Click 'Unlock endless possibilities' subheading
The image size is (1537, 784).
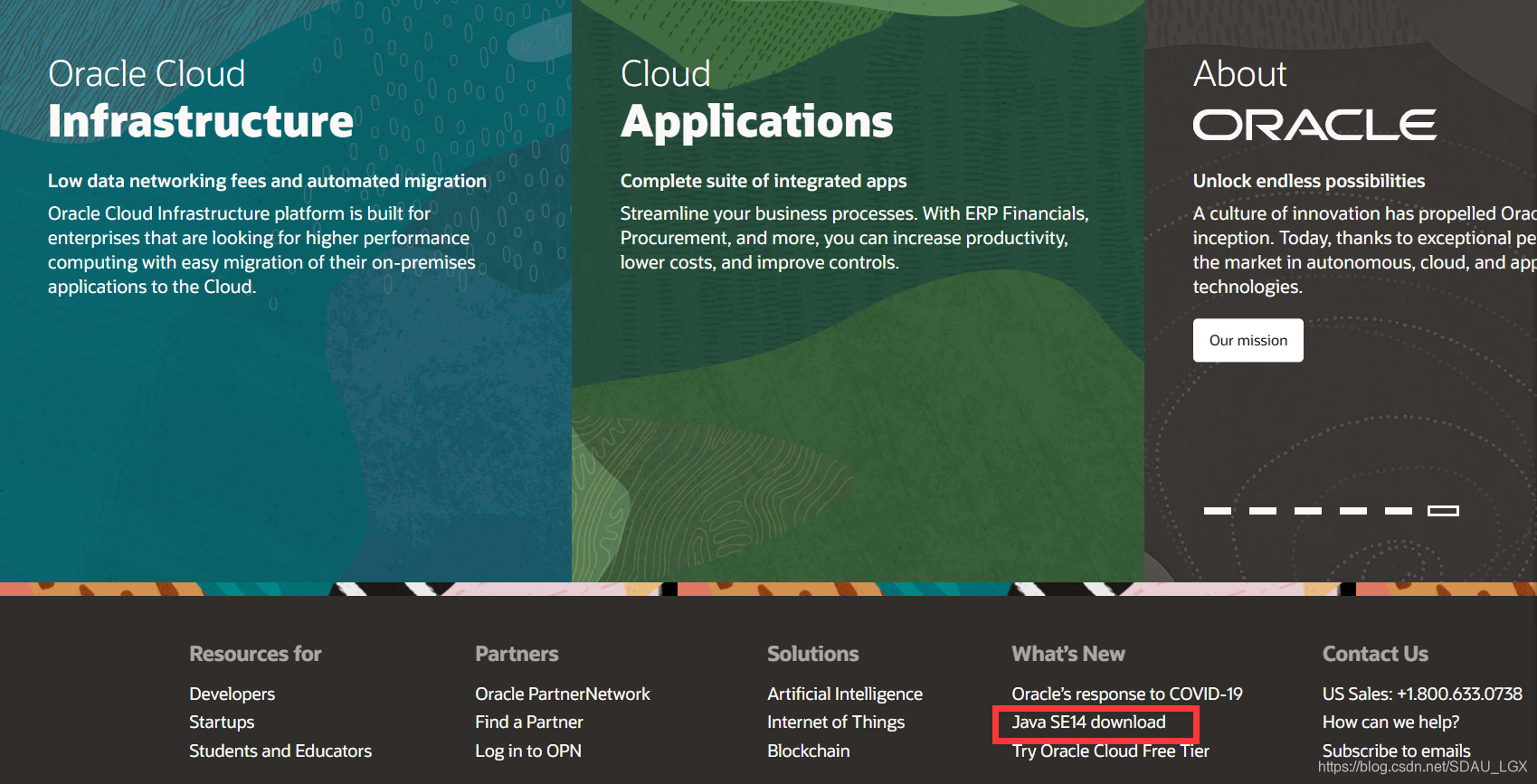[1308, 181]
